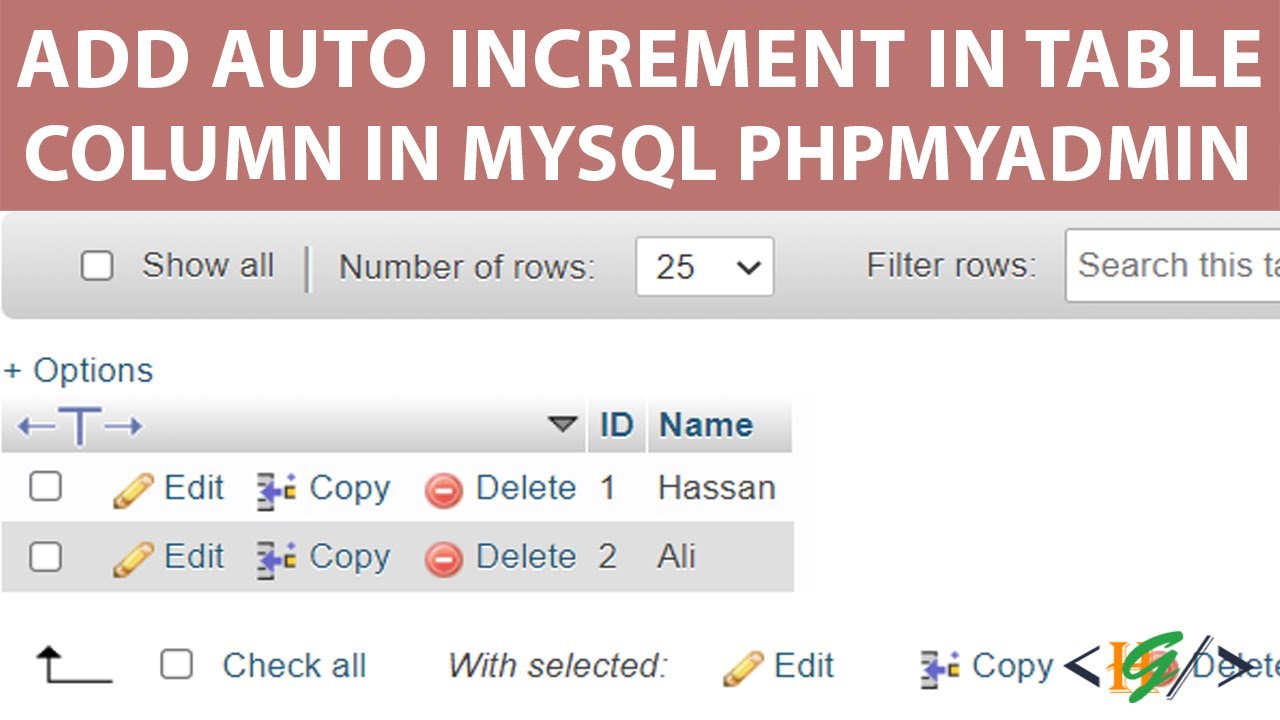Click the ID cell value 2

point(607,557)
